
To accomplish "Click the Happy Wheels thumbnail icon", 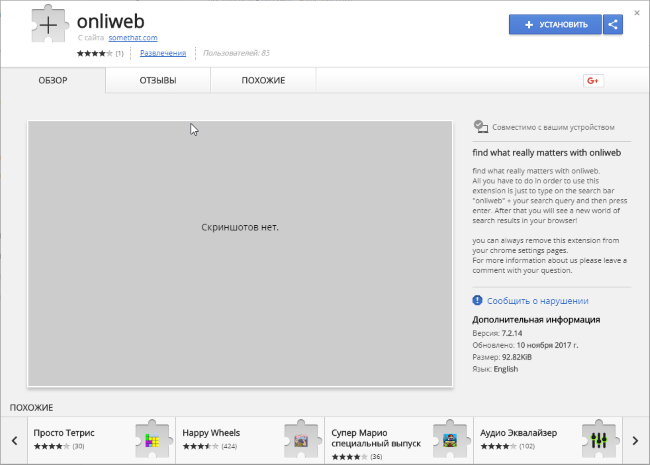I will (300, 439).
